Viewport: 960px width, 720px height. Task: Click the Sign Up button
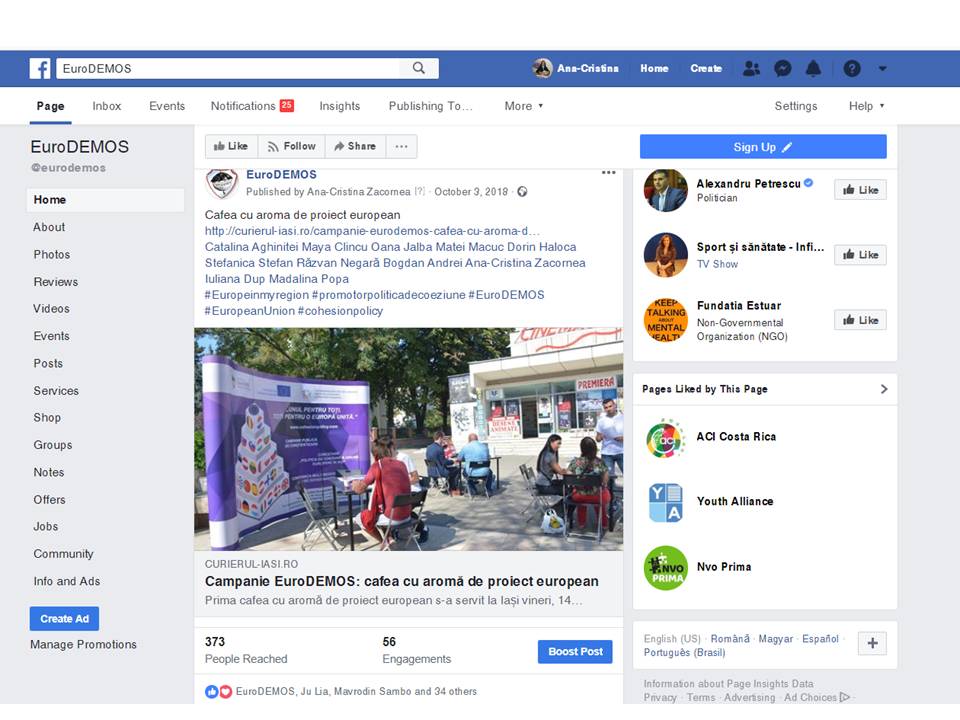pyautogui.click(x=763, y=147)
